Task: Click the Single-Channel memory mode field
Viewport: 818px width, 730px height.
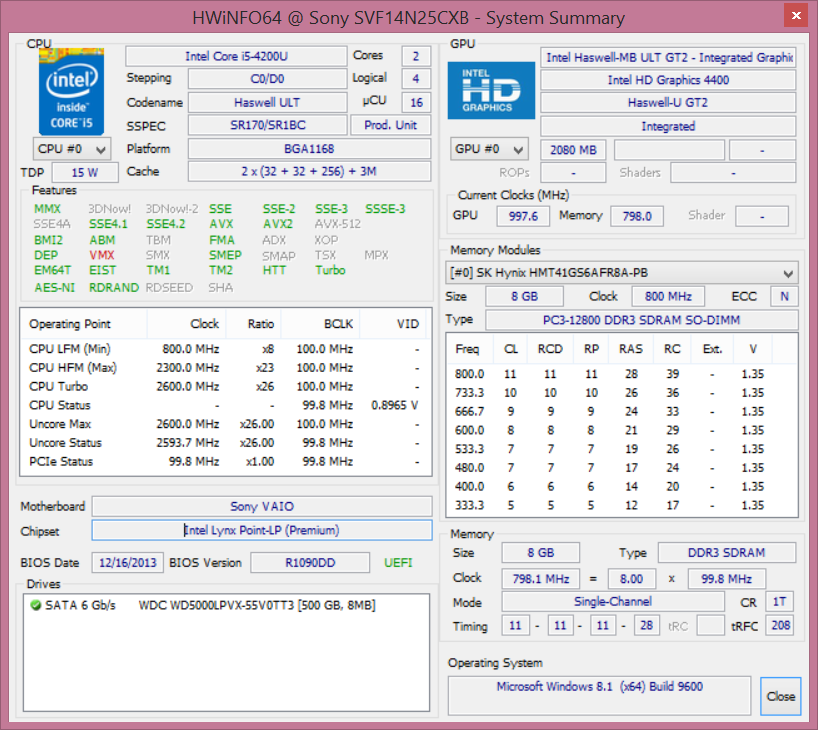Action: (613, 602)
